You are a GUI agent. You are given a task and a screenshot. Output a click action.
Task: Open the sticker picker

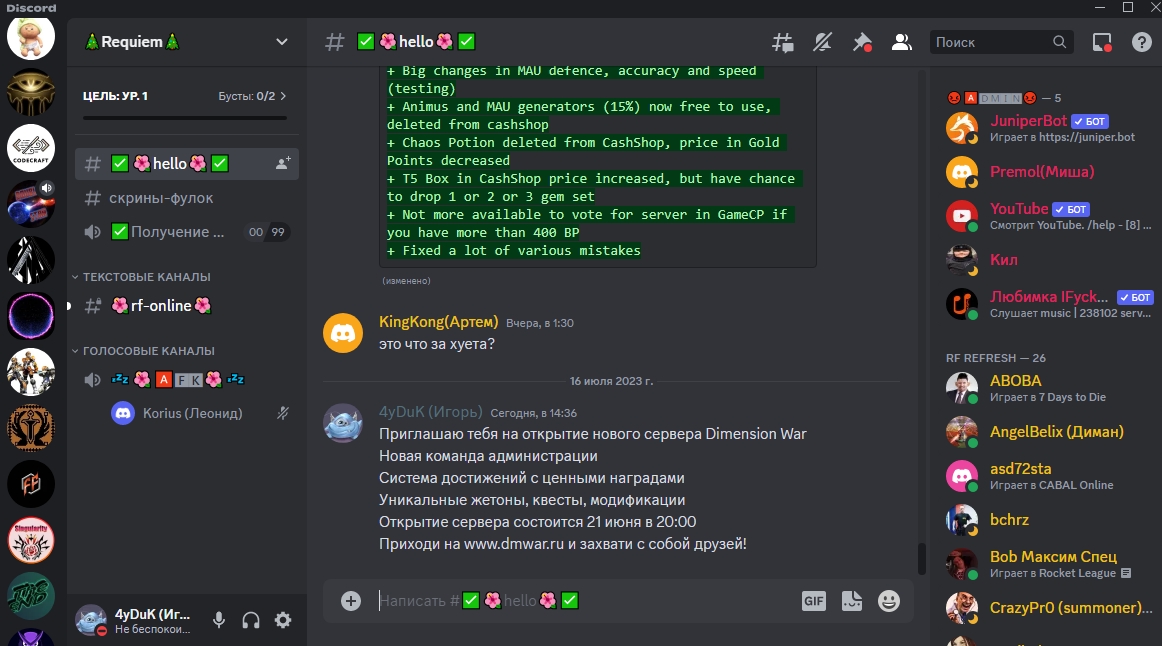tap(852, 601)
